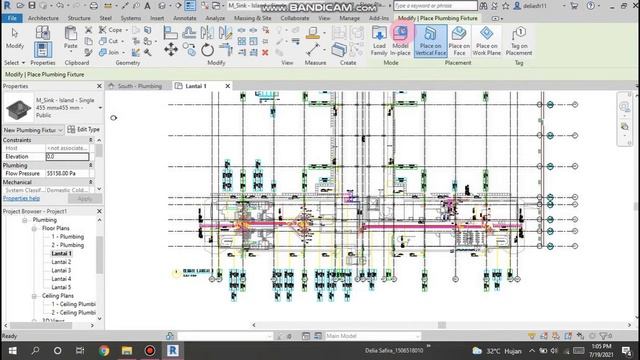The width and height of the screenshot is (640, 360).
Task: Open the Lantai 2 floor plan
Action: [61, 262]
